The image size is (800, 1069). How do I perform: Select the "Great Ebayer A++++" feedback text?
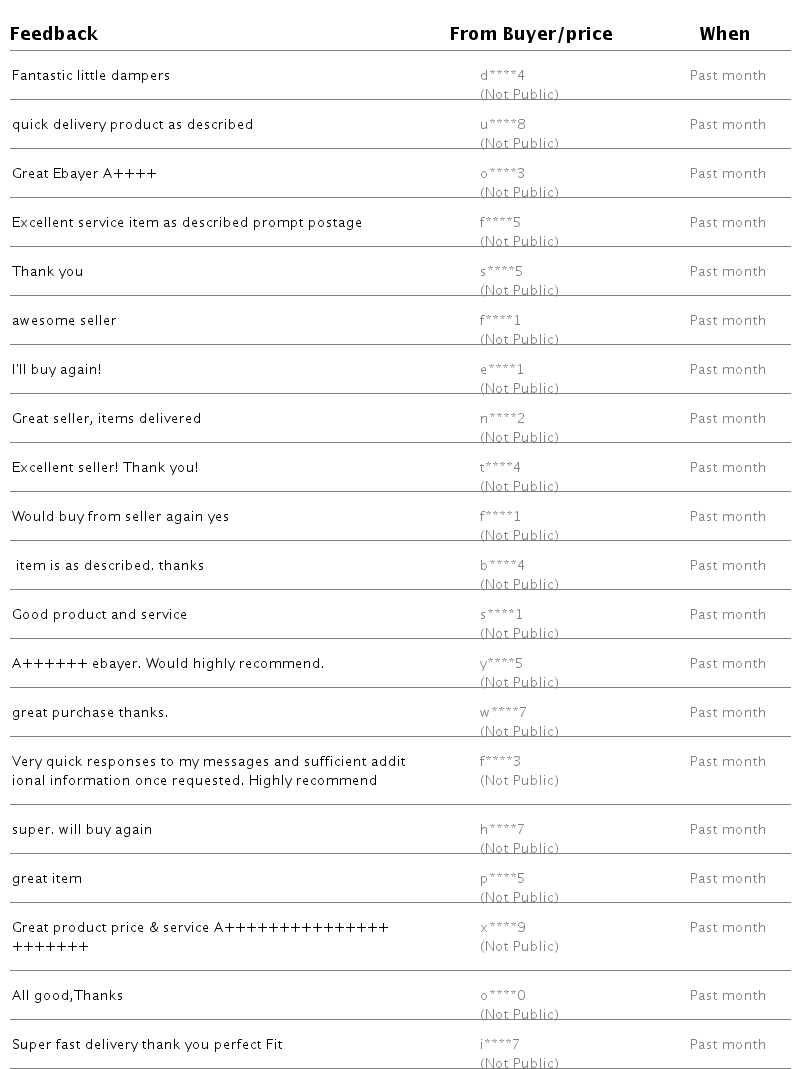[84, 174]
